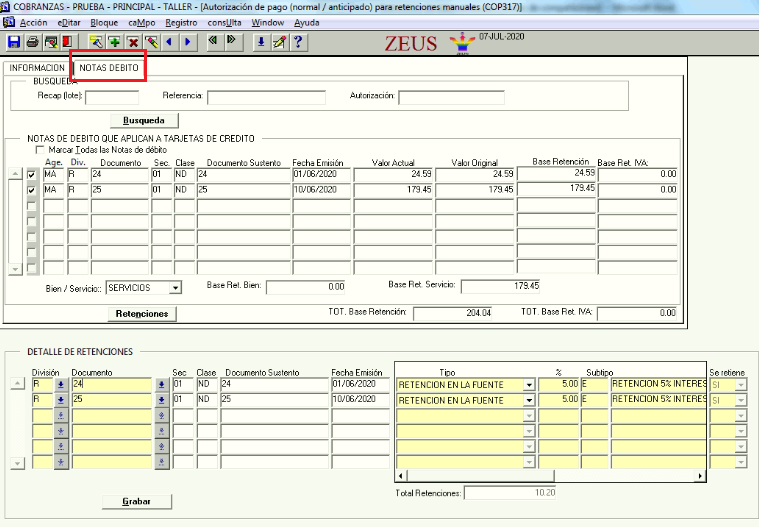Click the Recap (lote) input field
The width and height of the screenshot is (759, 527).
(x=112, y=97)
